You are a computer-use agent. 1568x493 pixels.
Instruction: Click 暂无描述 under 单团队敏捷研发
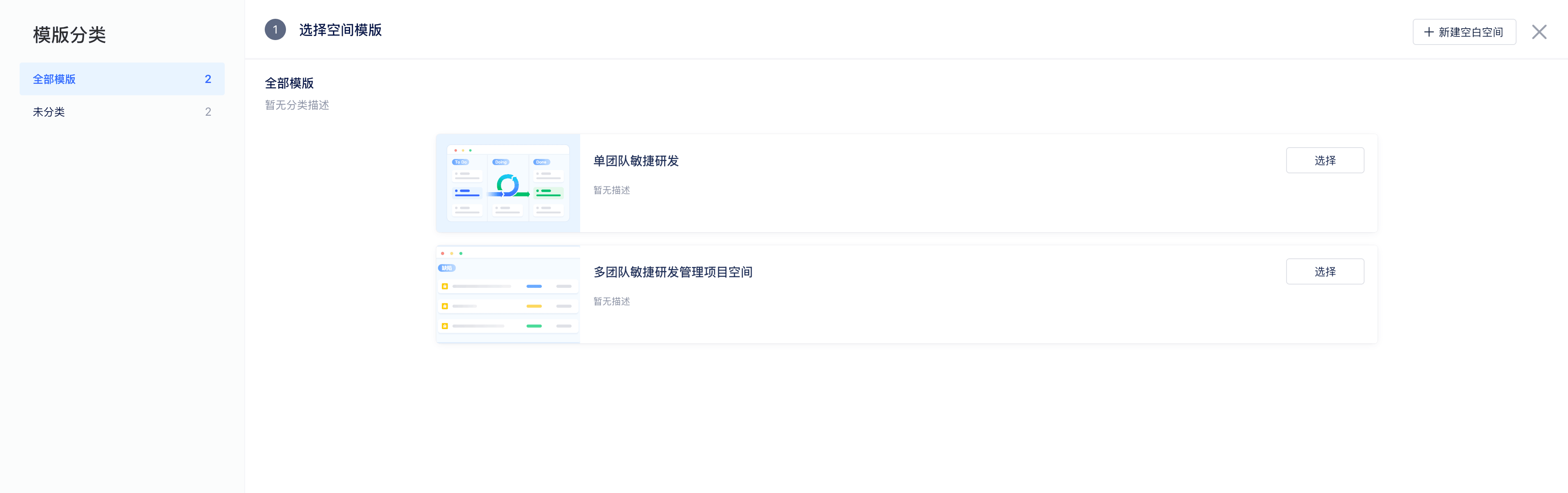pos(611,190)
